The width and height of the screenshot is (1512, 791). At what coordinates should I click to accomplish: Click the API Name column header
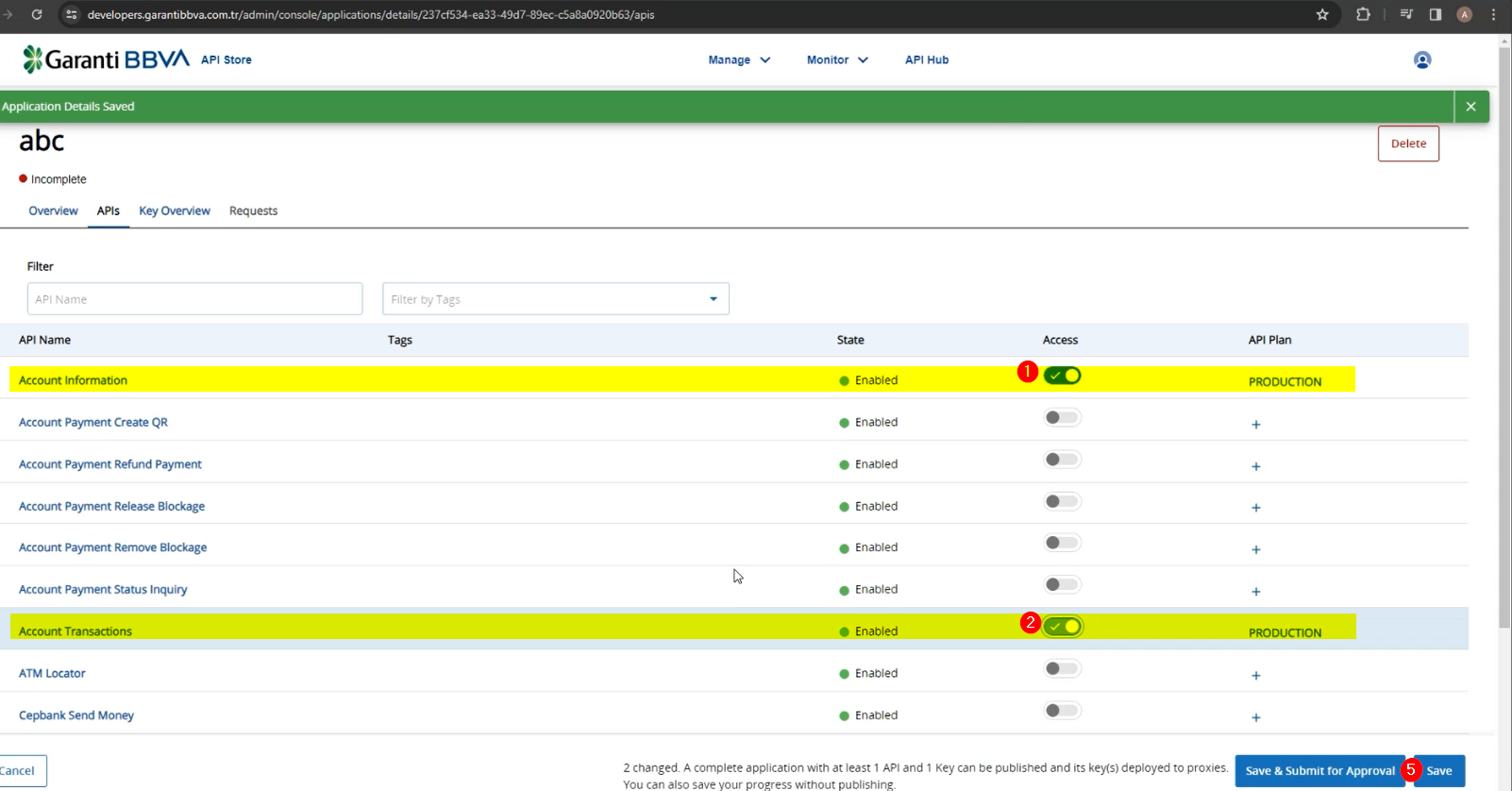[44, 340]
